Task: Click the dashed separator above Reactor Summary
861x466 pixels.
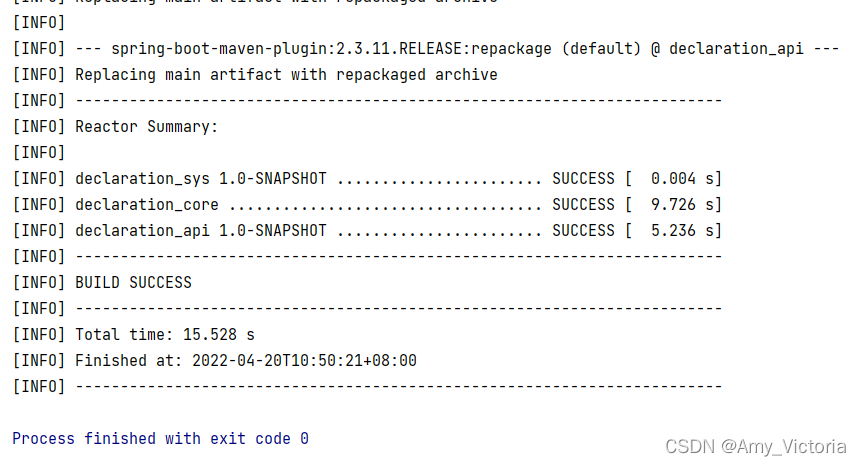Action: pos(398,101)
